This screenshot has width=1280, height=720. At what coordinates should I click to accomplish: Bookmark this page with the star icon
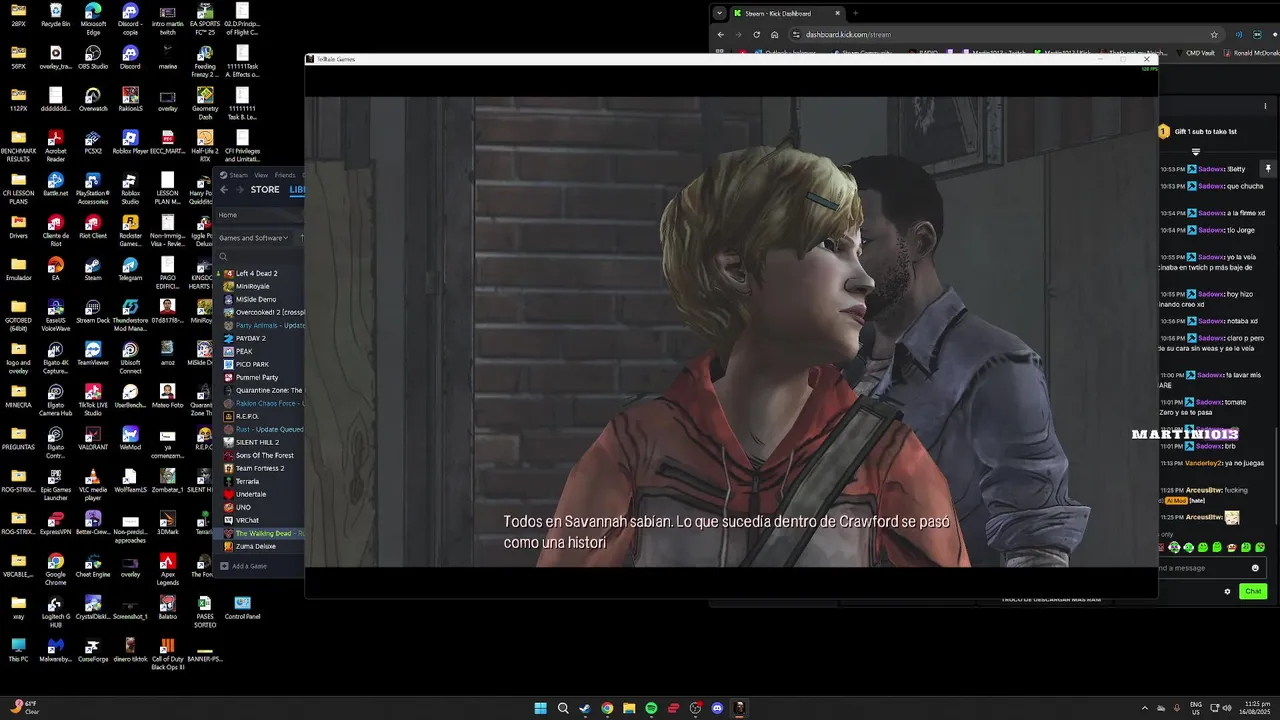click(x=1214, y=34)
